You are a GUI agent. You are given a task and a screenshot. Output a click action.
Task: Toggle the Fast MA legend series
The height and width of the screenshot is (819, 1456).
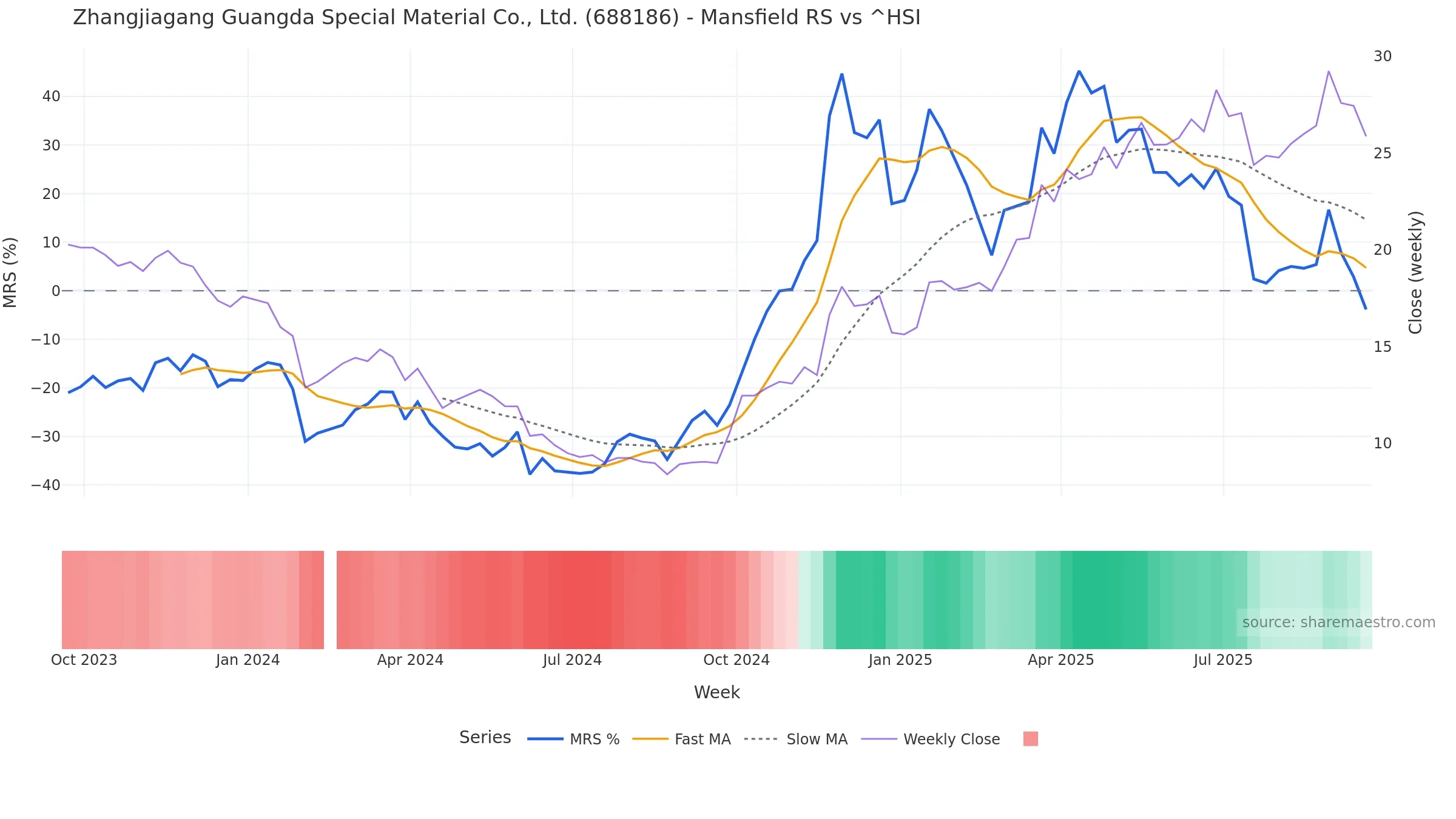681,739
